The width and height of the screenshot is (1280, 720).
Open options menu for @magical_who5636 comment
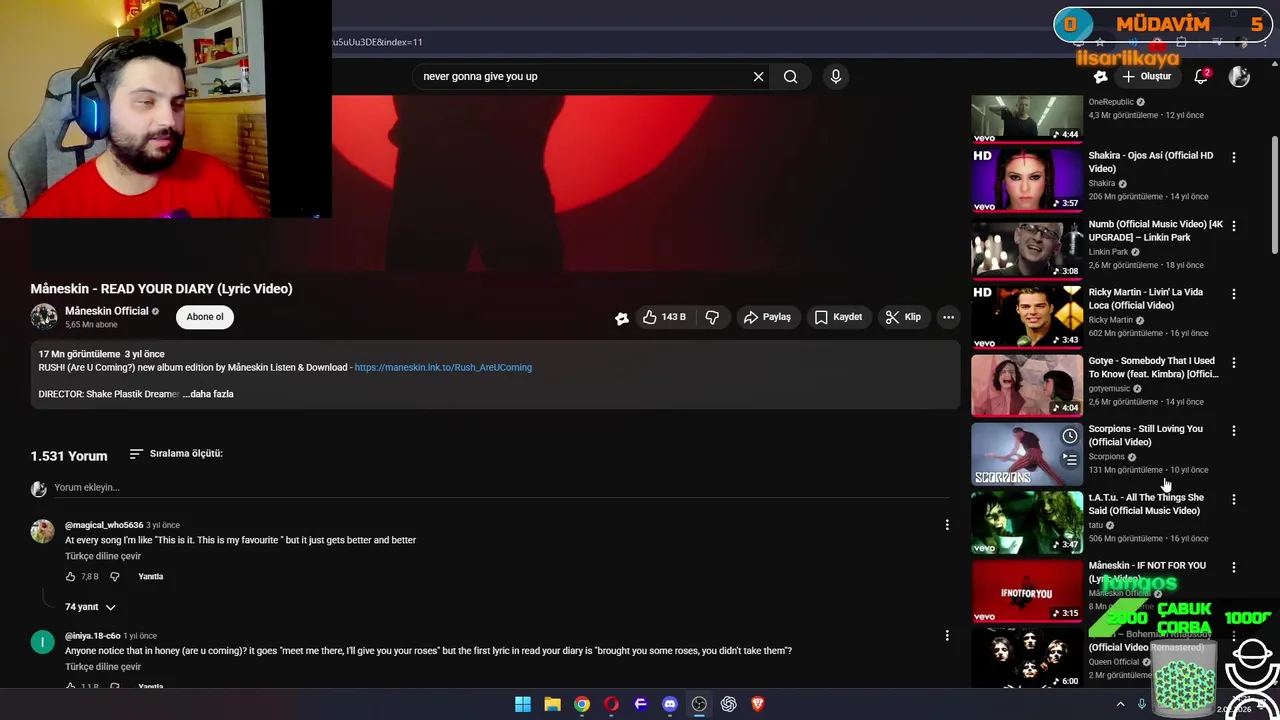coord(947,525)
